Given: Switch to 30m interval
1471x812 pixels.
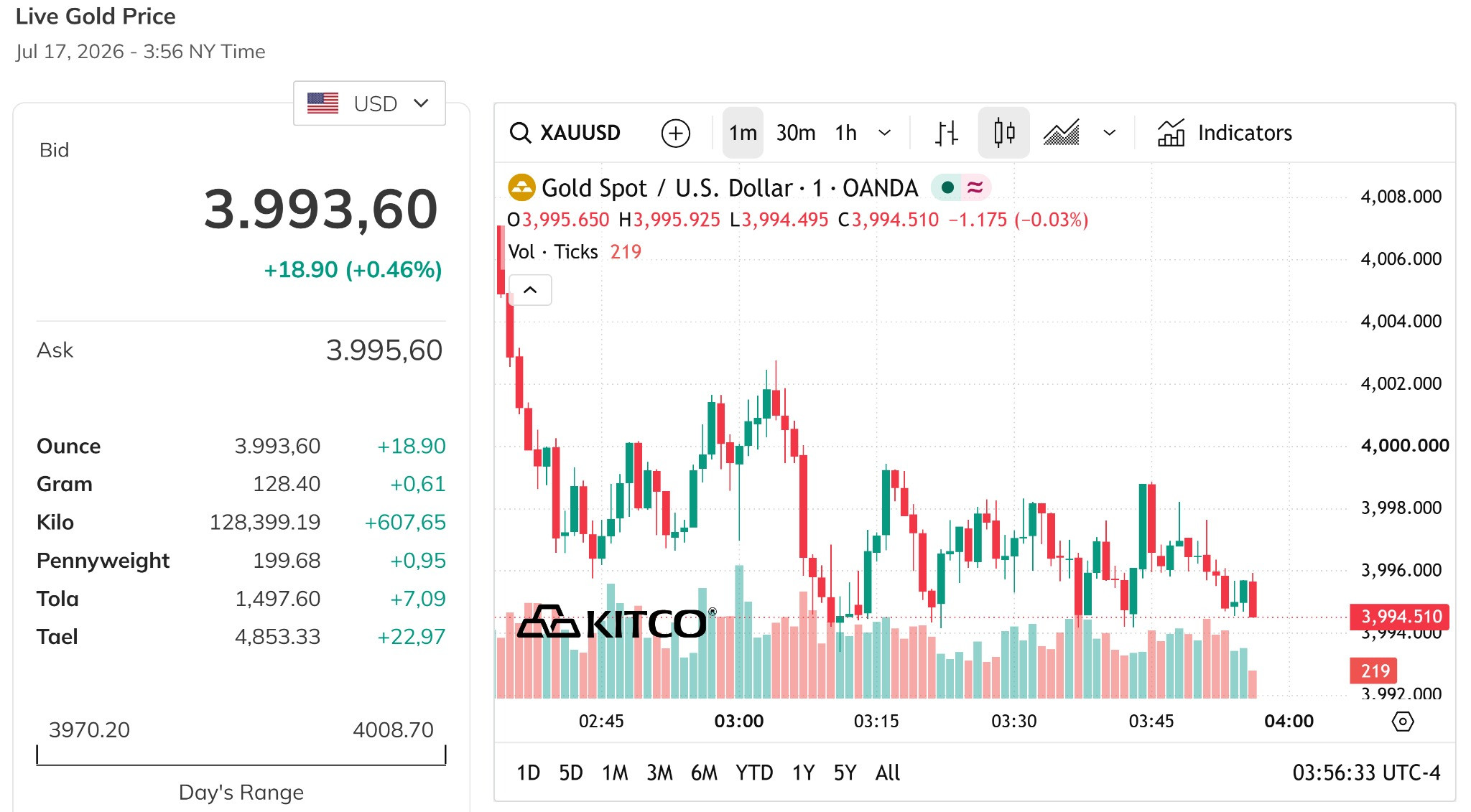Looking at the screenshot, I should pyautogui.click(x=796, y=133).
